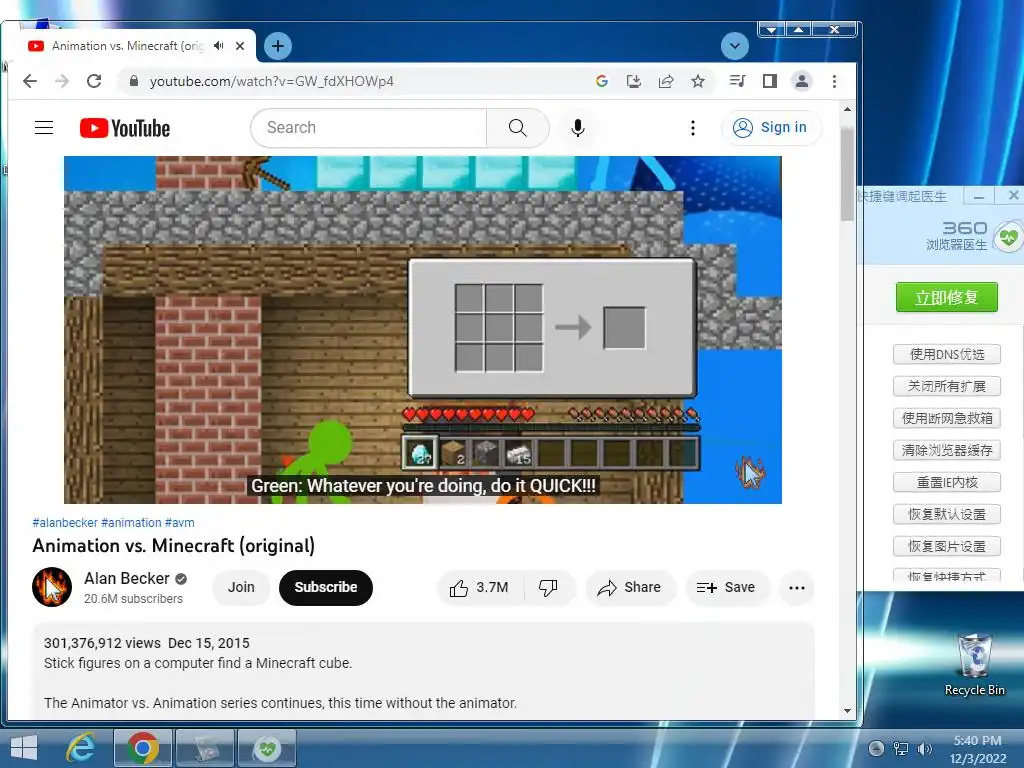
Task: Click the YouTube Search box
Action: coord(369,127)
